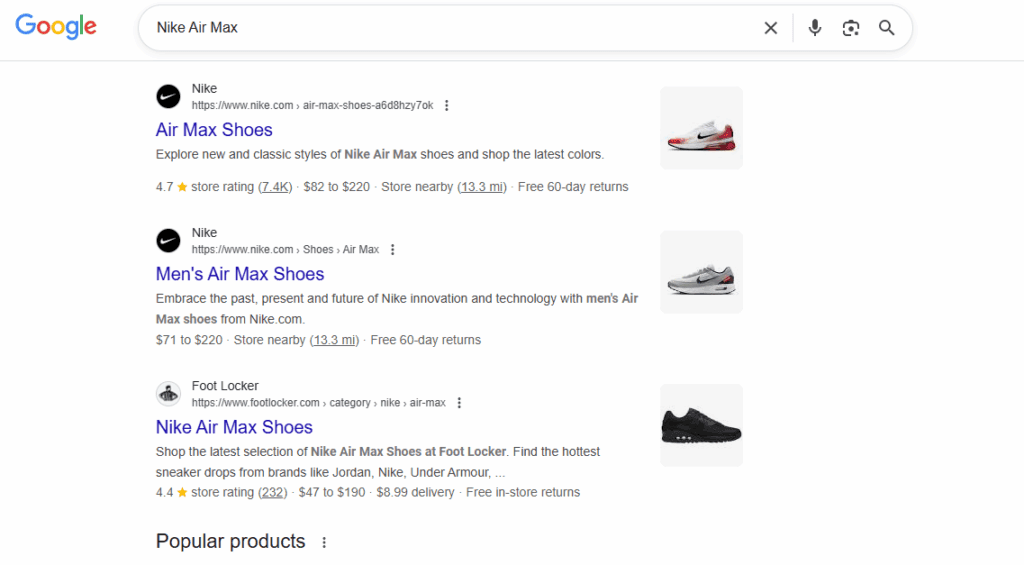Click Nike swoosh favicon of Air Max Shoes result

pyautogui.click(x=168, y=97)
